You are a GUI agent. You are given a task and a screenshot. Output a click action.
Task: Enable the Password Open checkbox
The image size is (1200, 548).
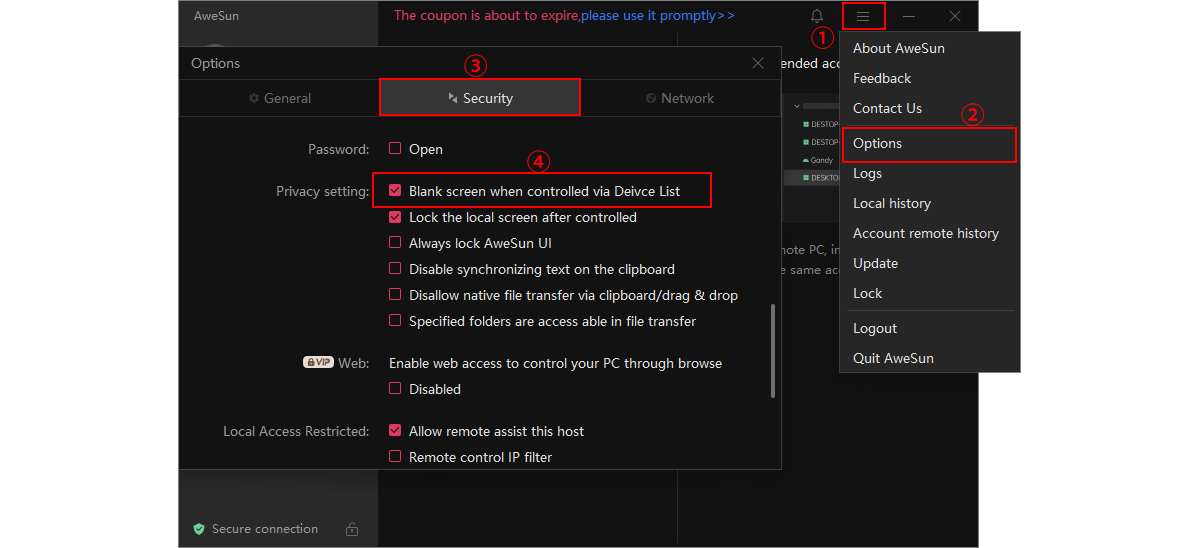(395, 149)
